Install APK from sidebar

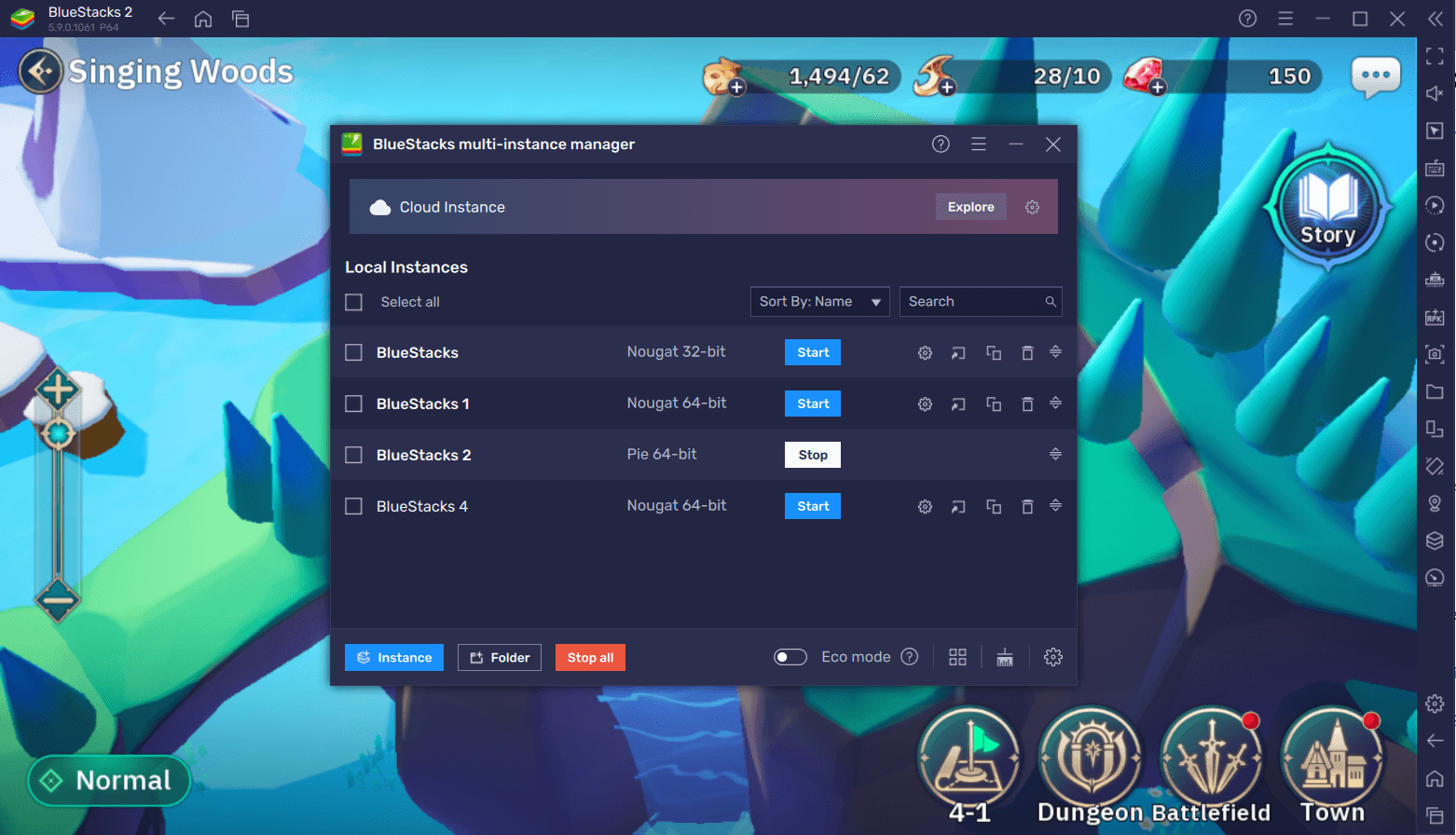click(x=1435, y=317)
